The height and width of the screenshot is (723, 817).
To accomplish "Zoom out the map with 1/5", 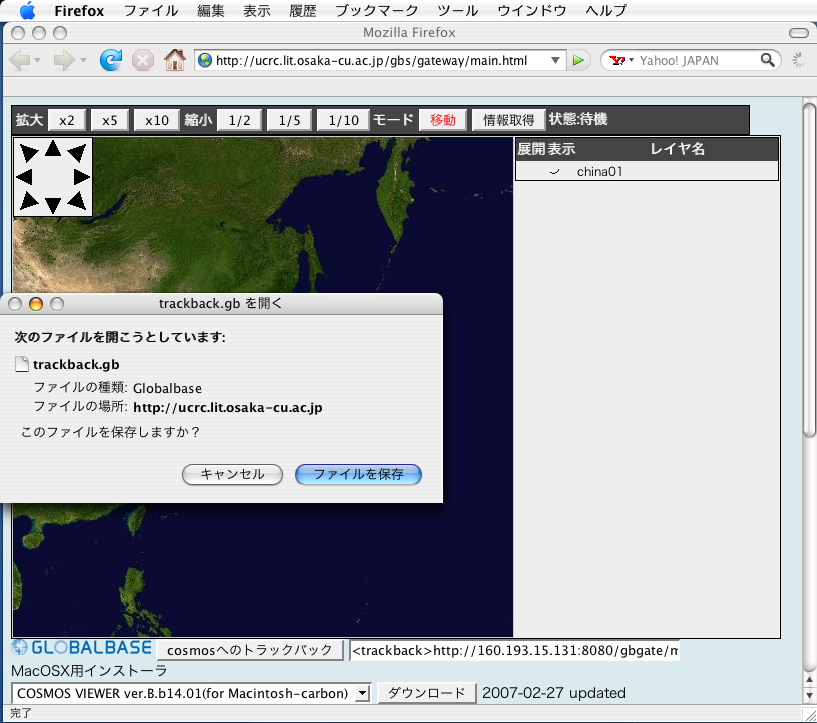I will [x=290, y=120].
